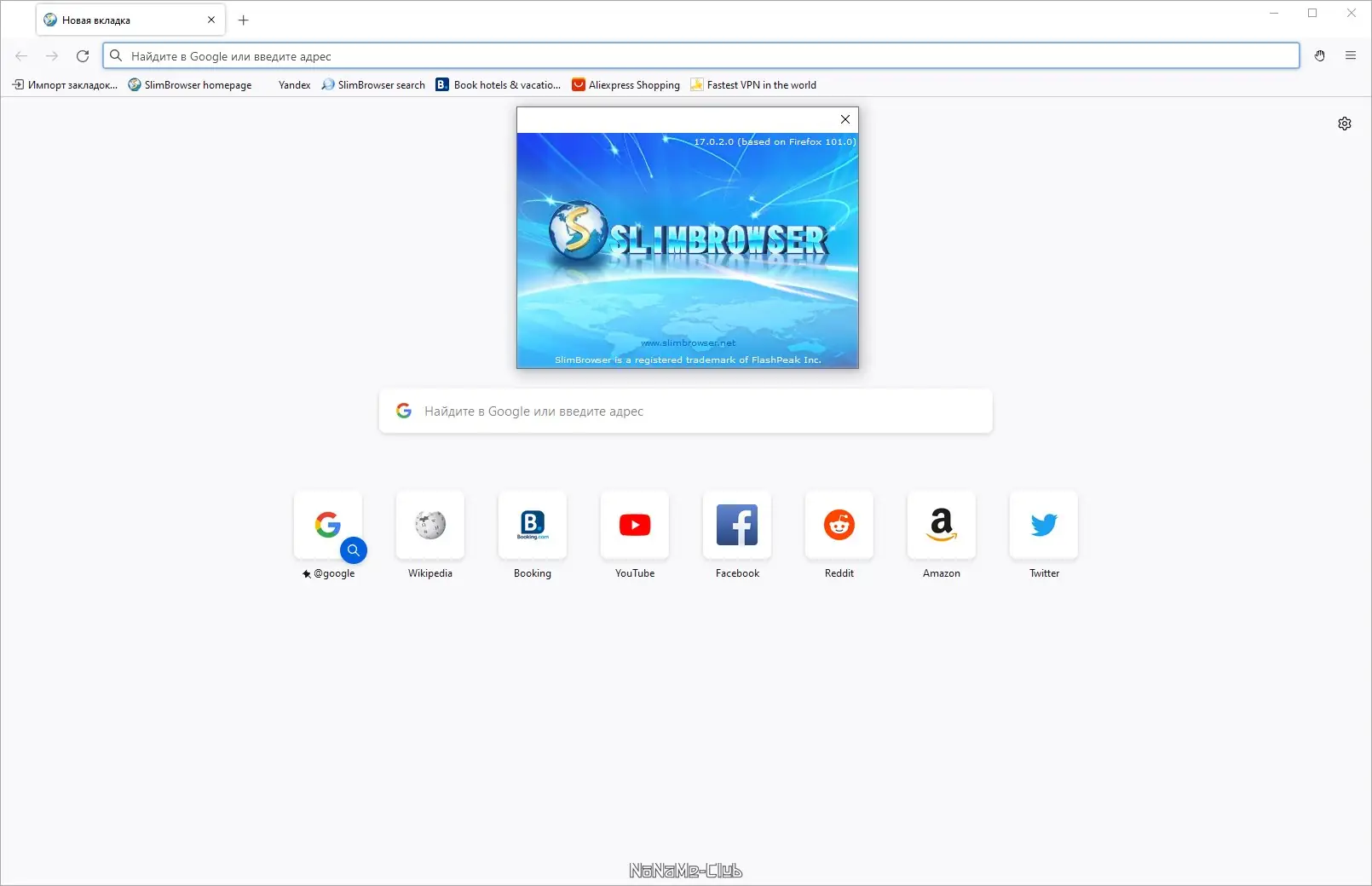Open new tab page settings gear
The height and width of the screenshot is (886, 1372).
click(x=1345, y=124)
